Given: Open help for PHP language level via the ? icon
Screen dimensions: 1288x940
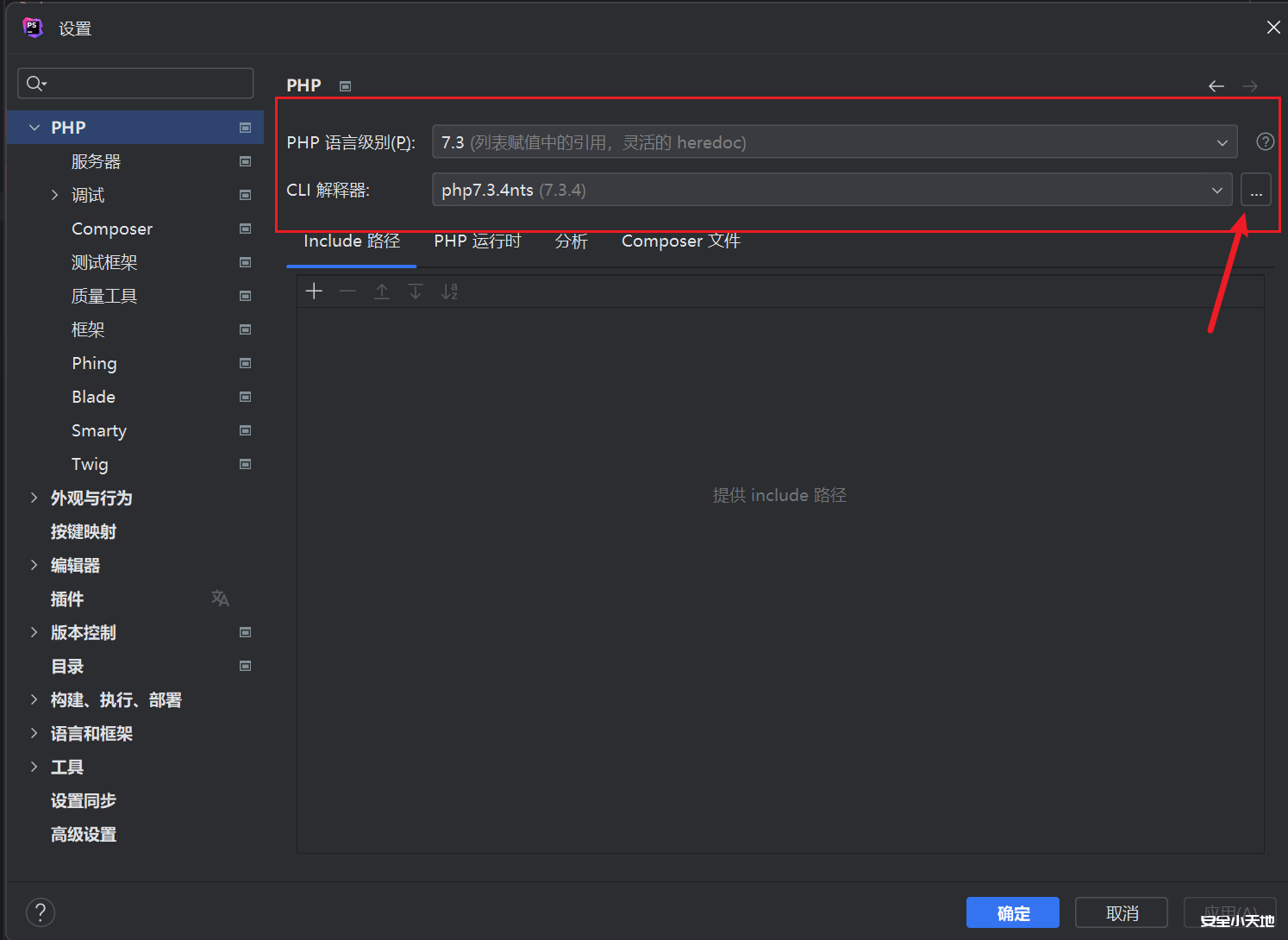Looking at the screenshot, I should pyautogui.click(x=1264, y=141).
